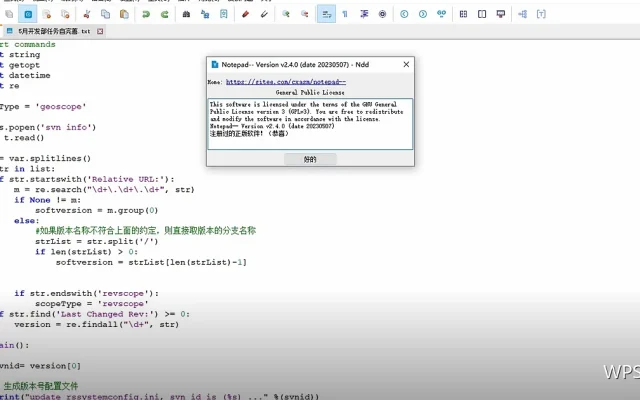Click the round target icon in toolbar
Viewport: 640px width, 400px height.
tap(382, 14)
